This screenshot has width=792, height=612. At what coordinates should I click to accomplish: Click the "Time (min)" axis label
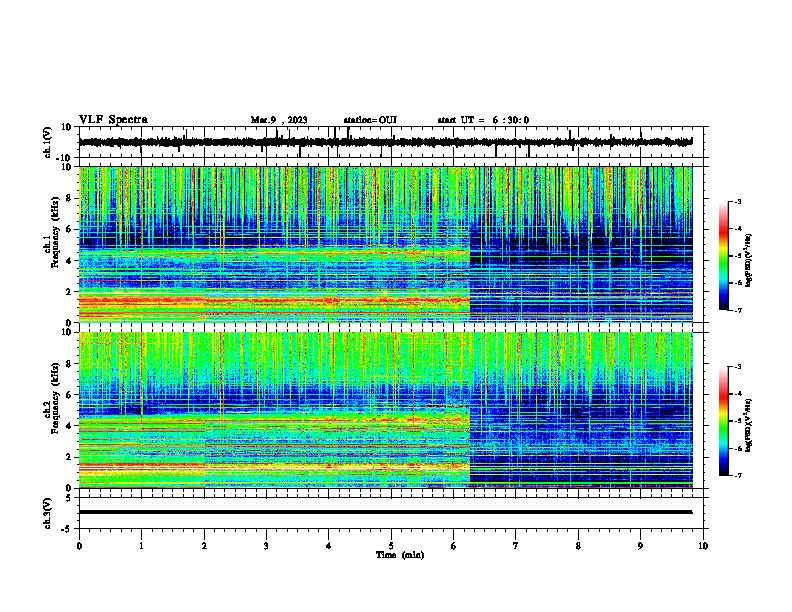click(400, 555)
